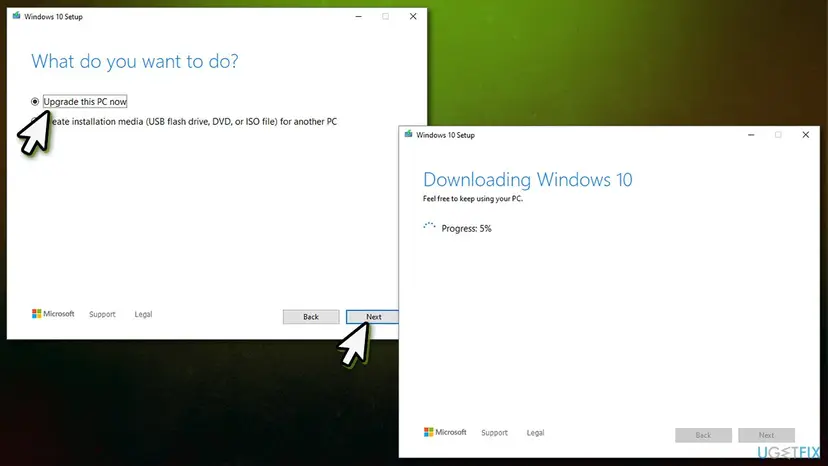
Task: Click the Microsoft logo in the left Setup window
Action: click(53, 314)
